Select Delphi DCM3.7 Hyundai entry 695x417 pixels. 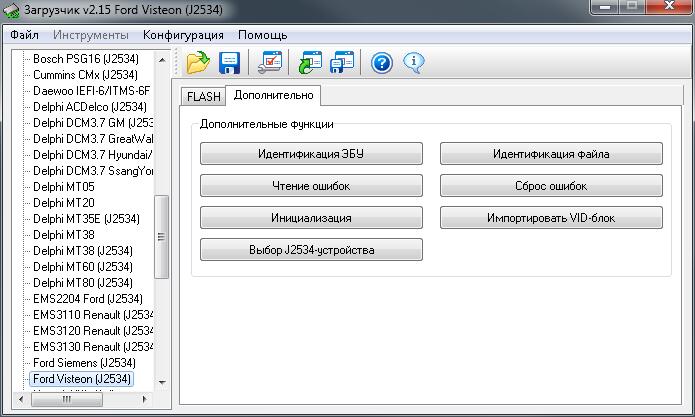pyautogui.click(x=93, y=154)
